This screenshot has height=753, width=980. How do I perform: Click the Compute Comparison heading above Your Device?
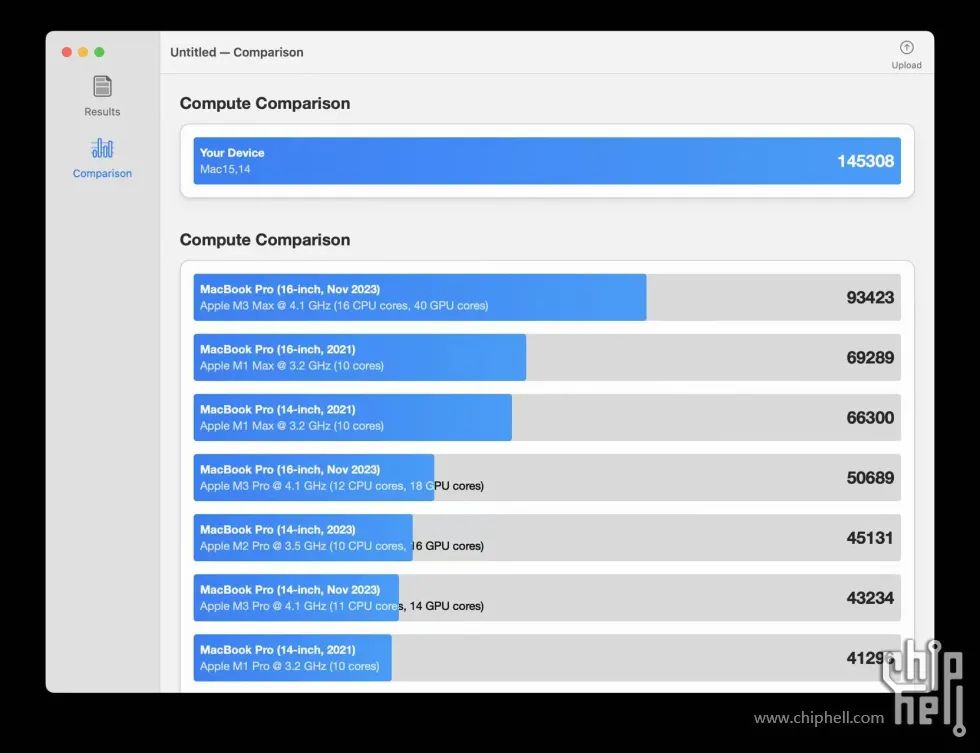click(265, 103)
